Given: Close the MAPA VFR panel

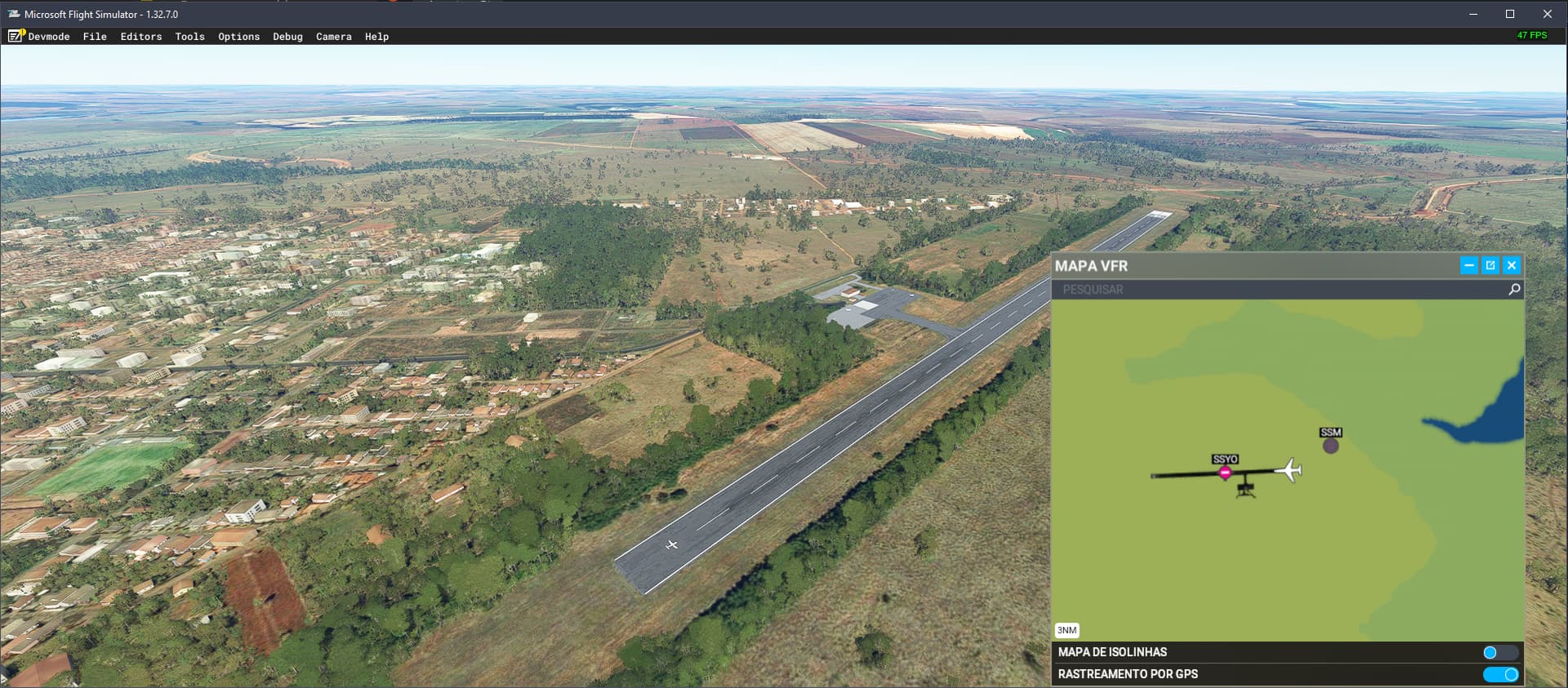Looking at the screenshot, I should tap(1512, 265).
